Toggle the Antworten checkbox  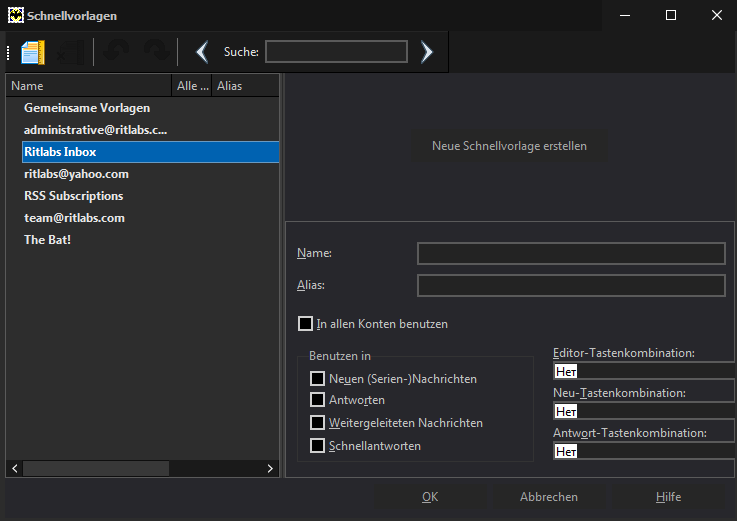[x=317, y=400]
